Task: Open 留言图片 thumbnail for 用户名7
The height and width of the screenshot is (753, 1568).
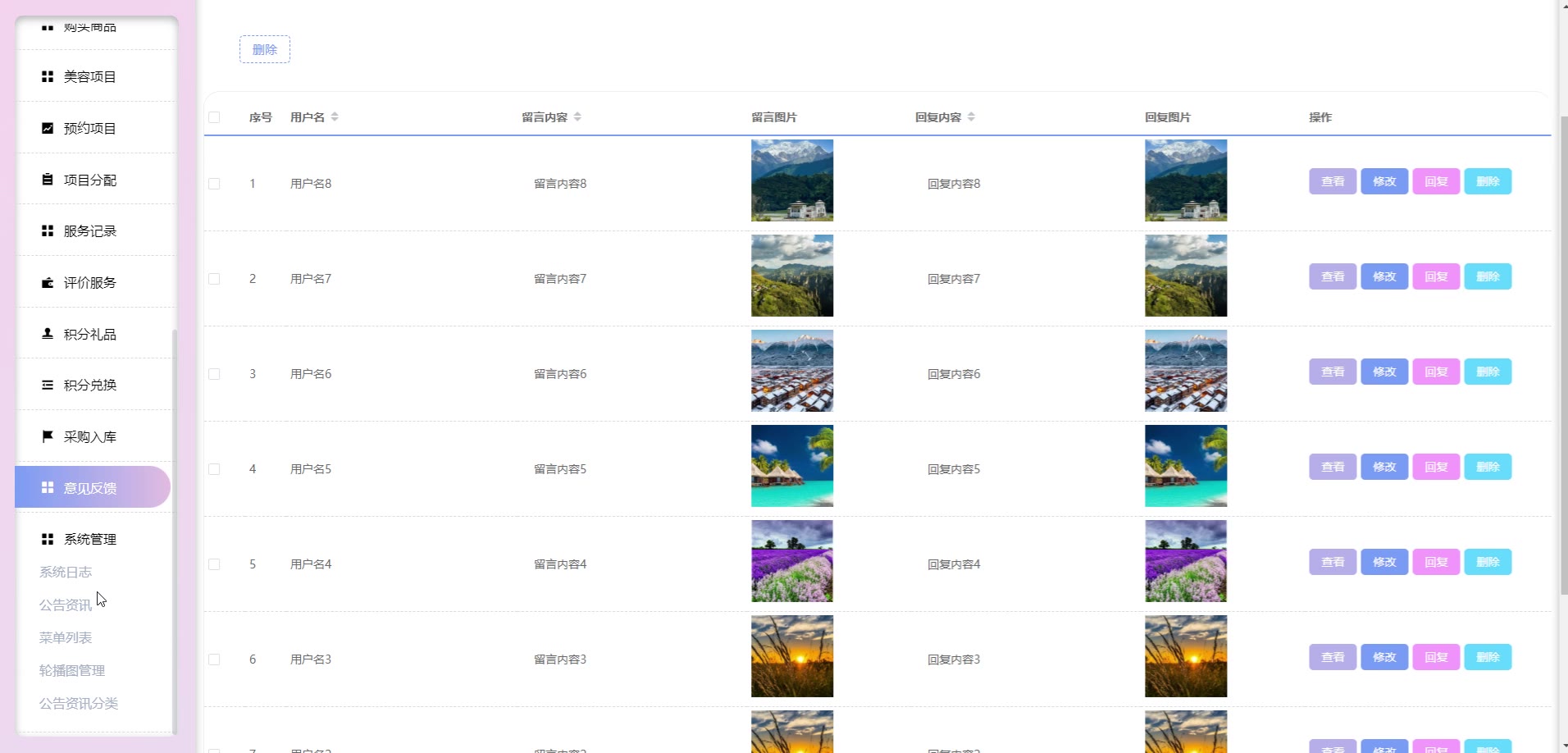Action: coord(792,276)
